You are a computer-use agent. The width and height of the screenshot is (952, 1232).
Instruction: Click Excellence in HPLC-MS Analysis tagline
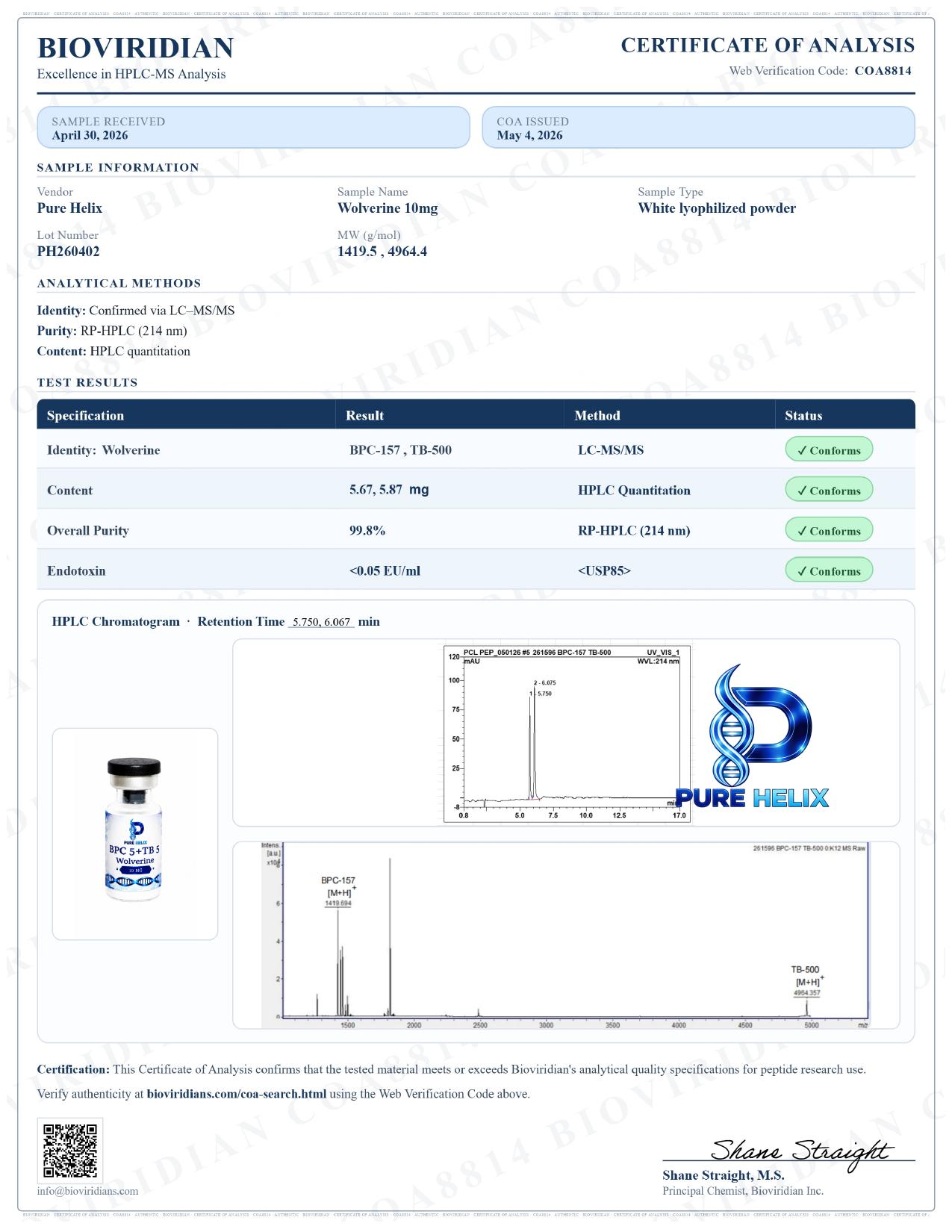coord(131,74)
